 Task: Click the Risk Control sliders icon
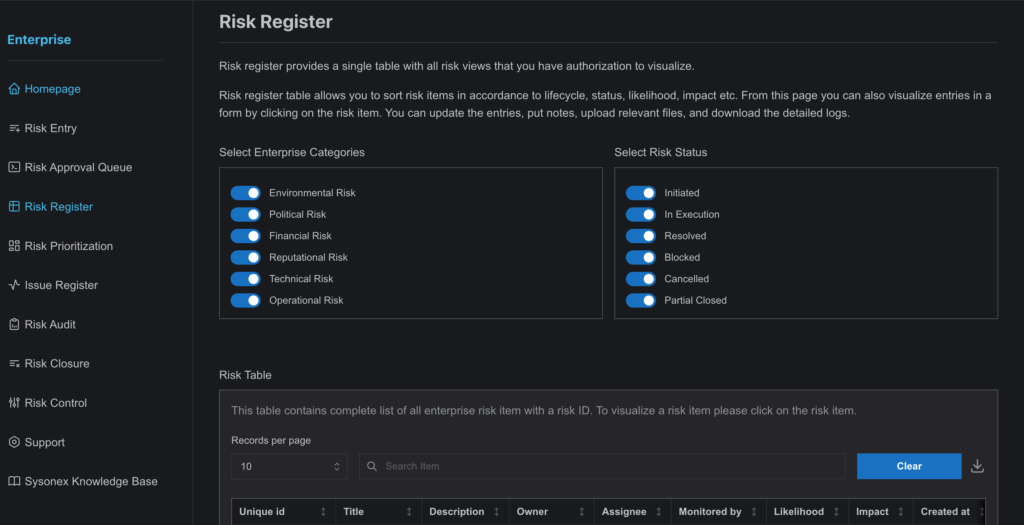click(x=14, y=402)
